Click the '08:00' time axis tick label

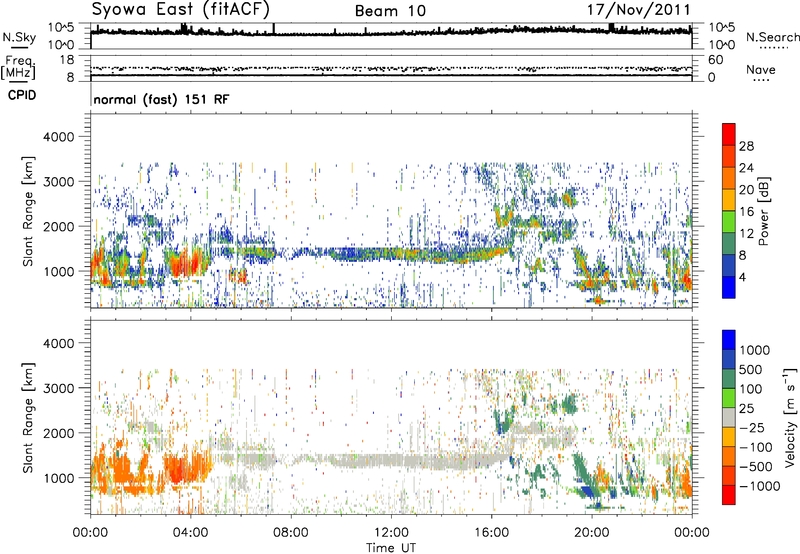[291, 533]
